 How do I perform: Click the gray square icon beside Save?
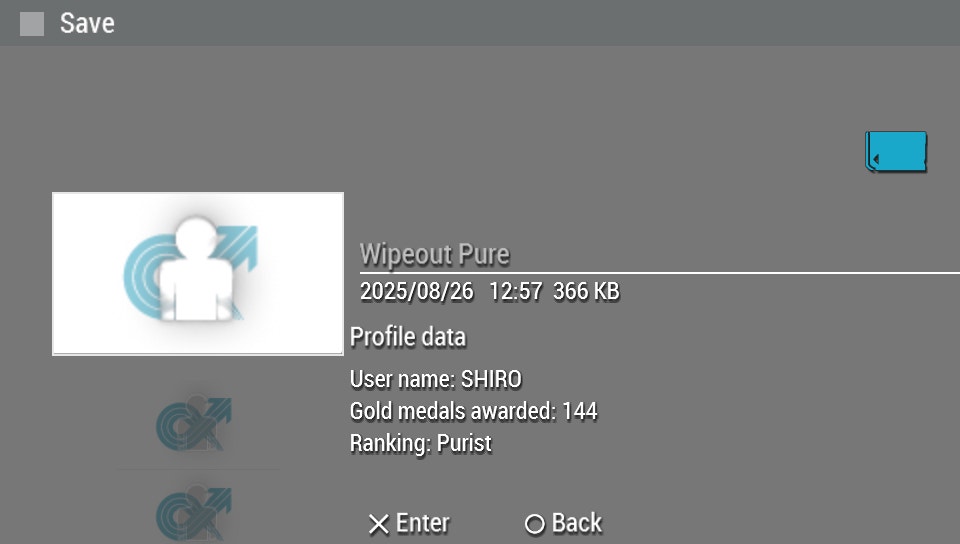tap(32, 24)
